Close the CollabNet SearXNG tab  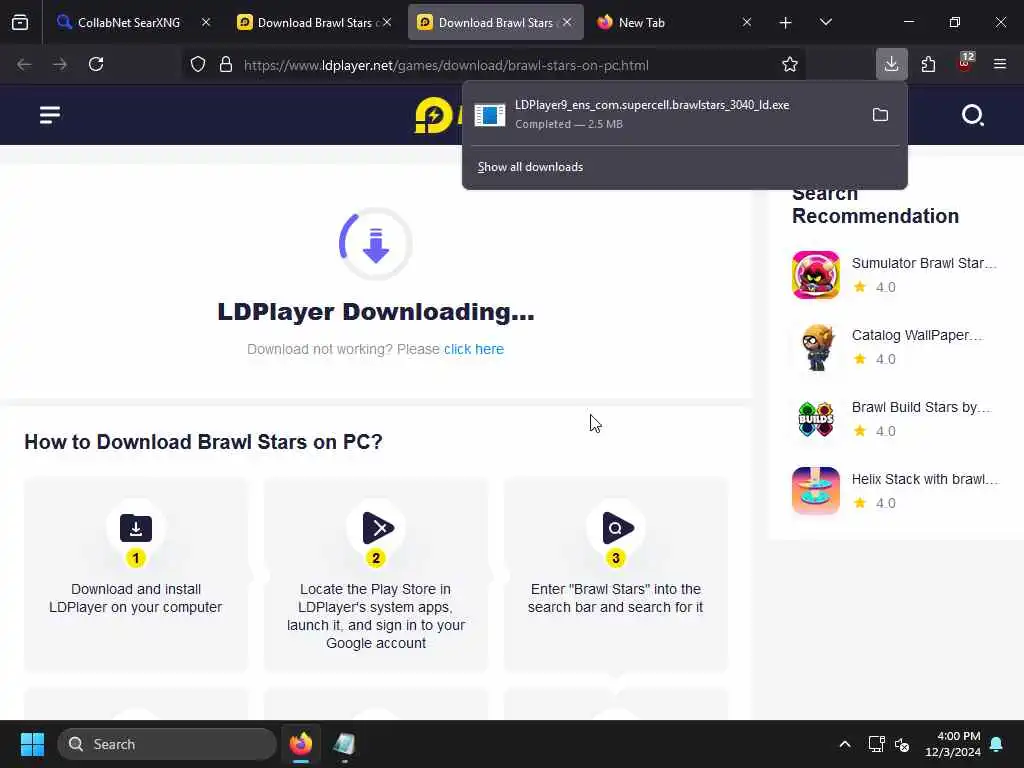pyautogui.click(x=206, y=22)
